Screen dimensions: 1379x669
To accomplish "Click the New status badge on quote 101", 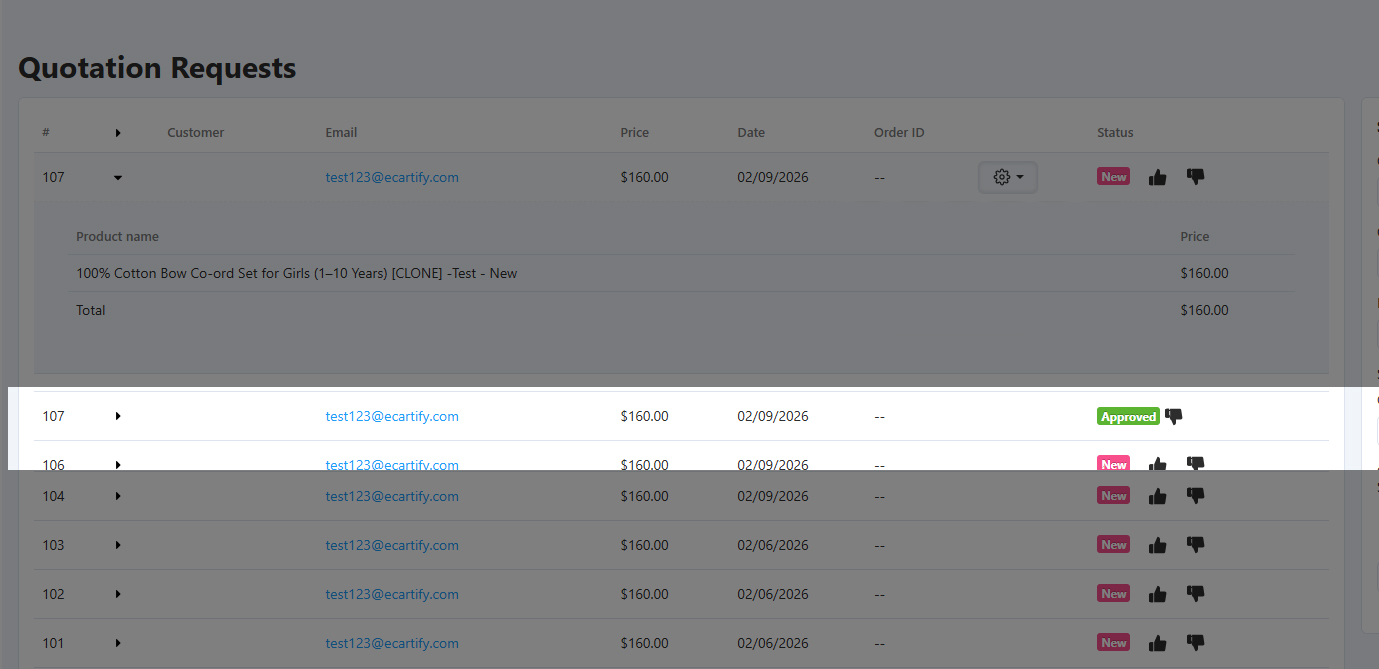I will point(1114,643).
